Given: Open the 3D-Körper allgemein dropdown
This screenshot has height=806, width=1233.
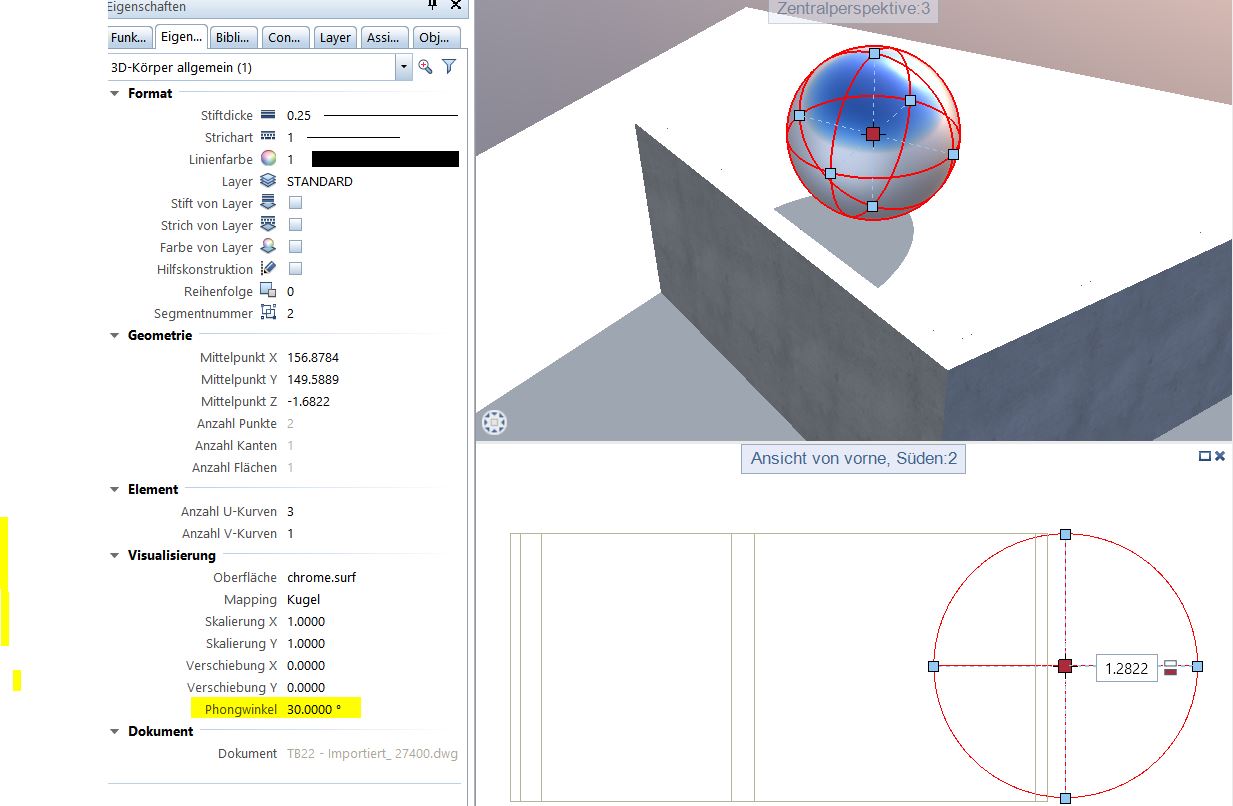Looking at the screenshot, I should click(403, 67).
